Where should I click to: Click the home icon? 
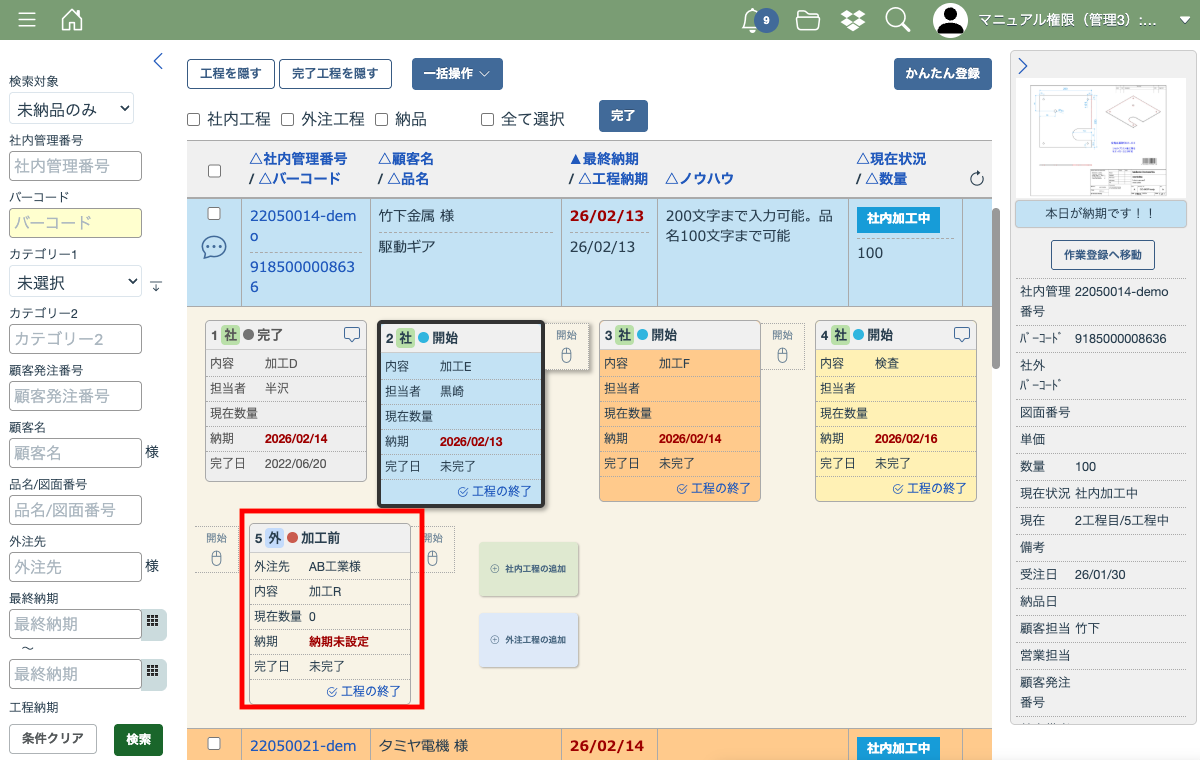pos(72,20)
